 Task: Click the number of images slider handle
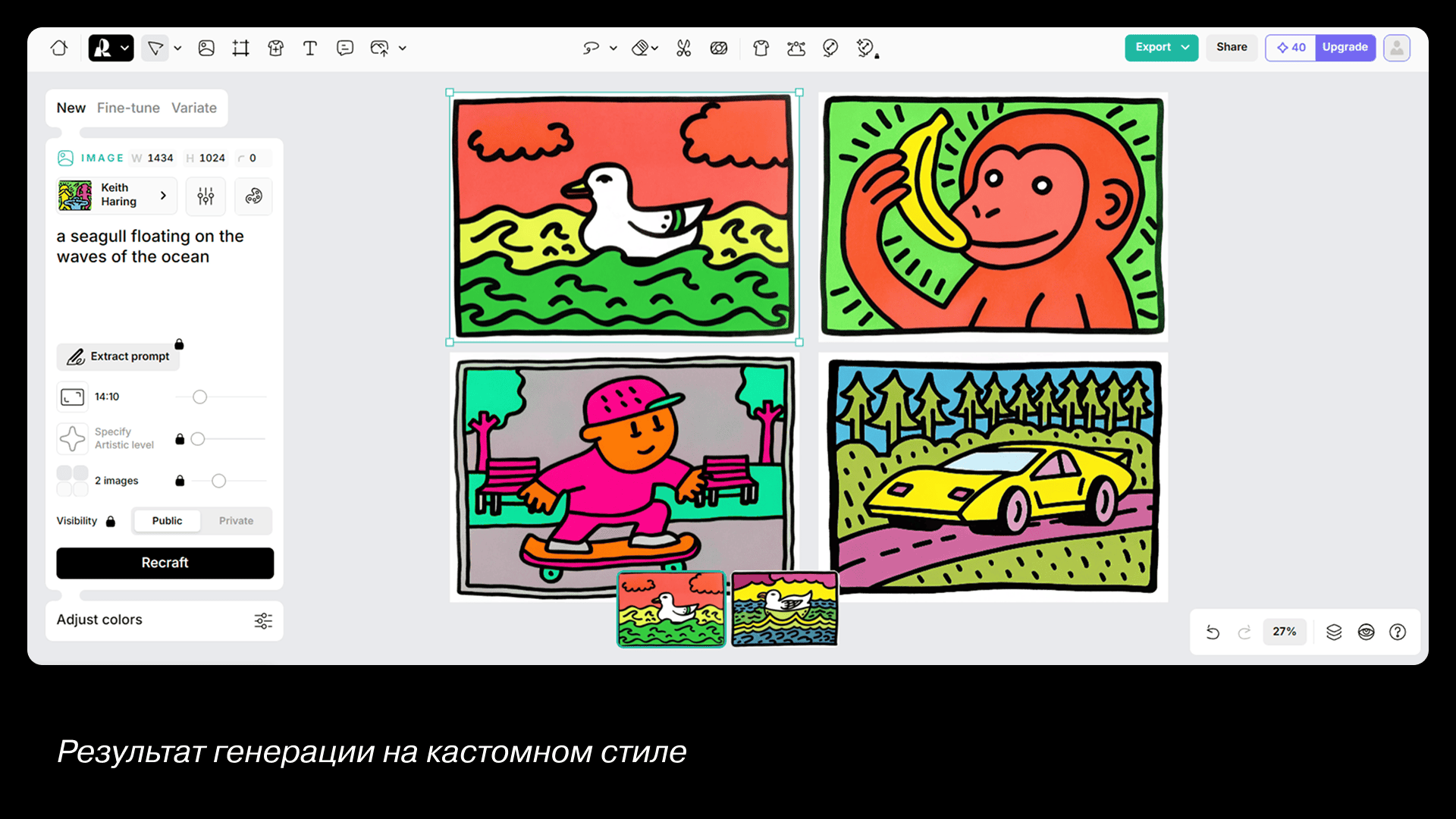[218, 481]
